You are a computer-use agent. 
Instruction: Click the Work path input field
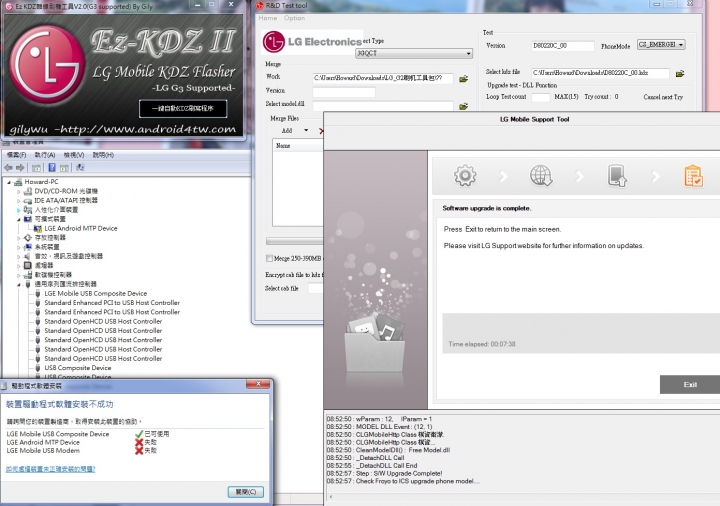point(383,78)
